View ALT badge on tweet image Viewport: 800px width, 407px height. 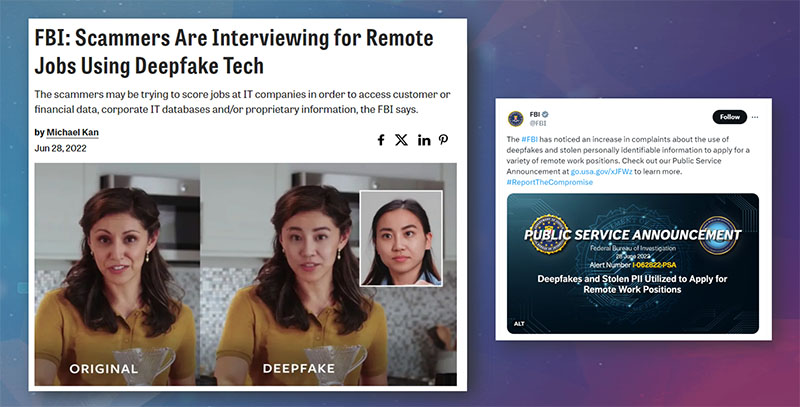click(519, 324)
